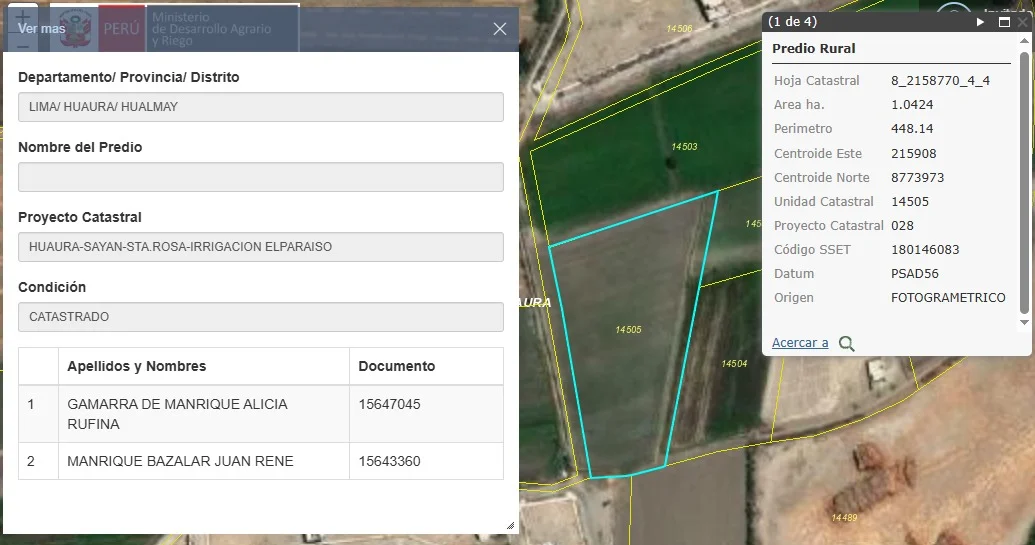
Task: Click the Documento column header
Action: tap(397, 366)
